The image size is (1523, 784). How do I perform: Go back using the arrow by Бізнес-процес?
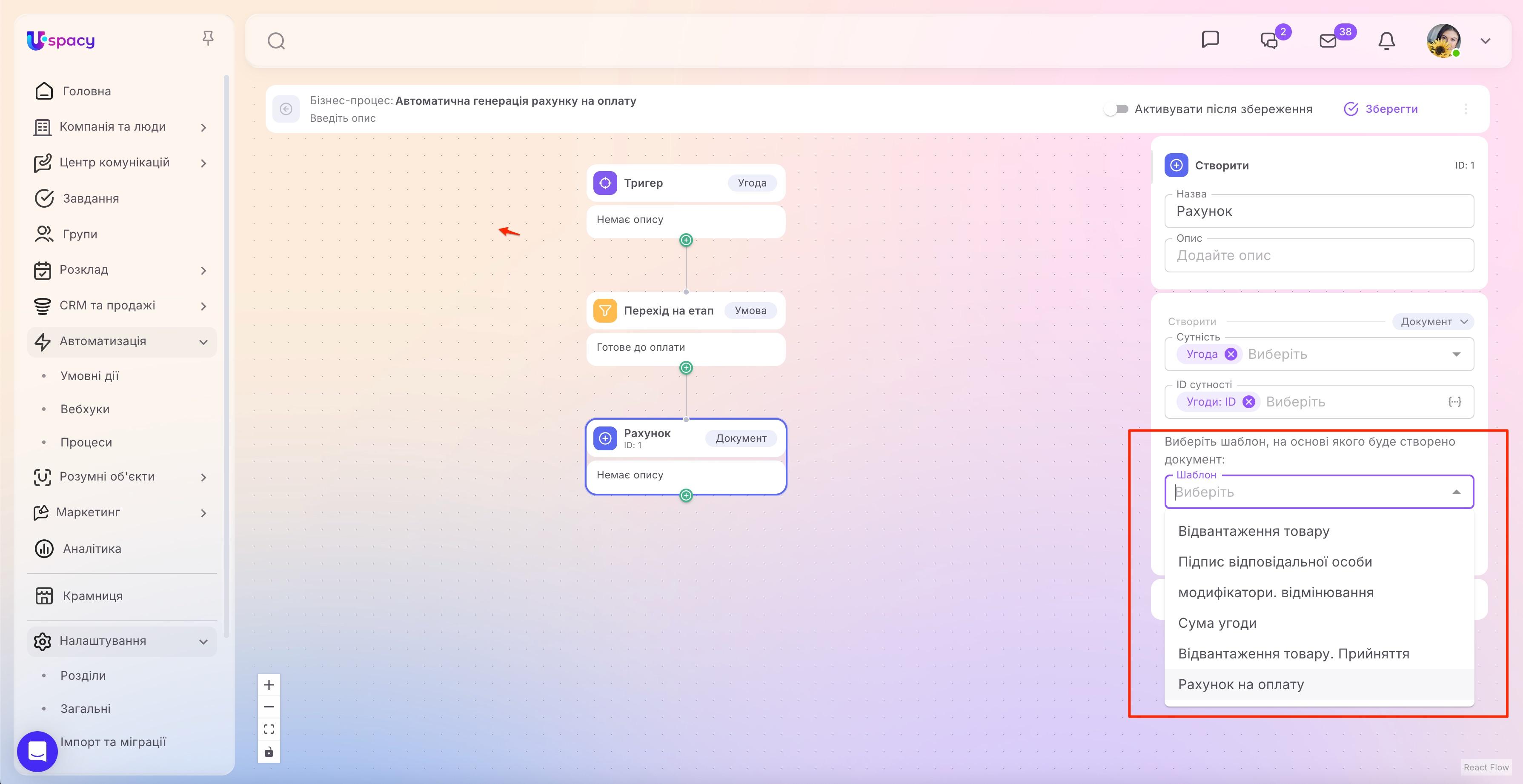[x=286, y=109]
